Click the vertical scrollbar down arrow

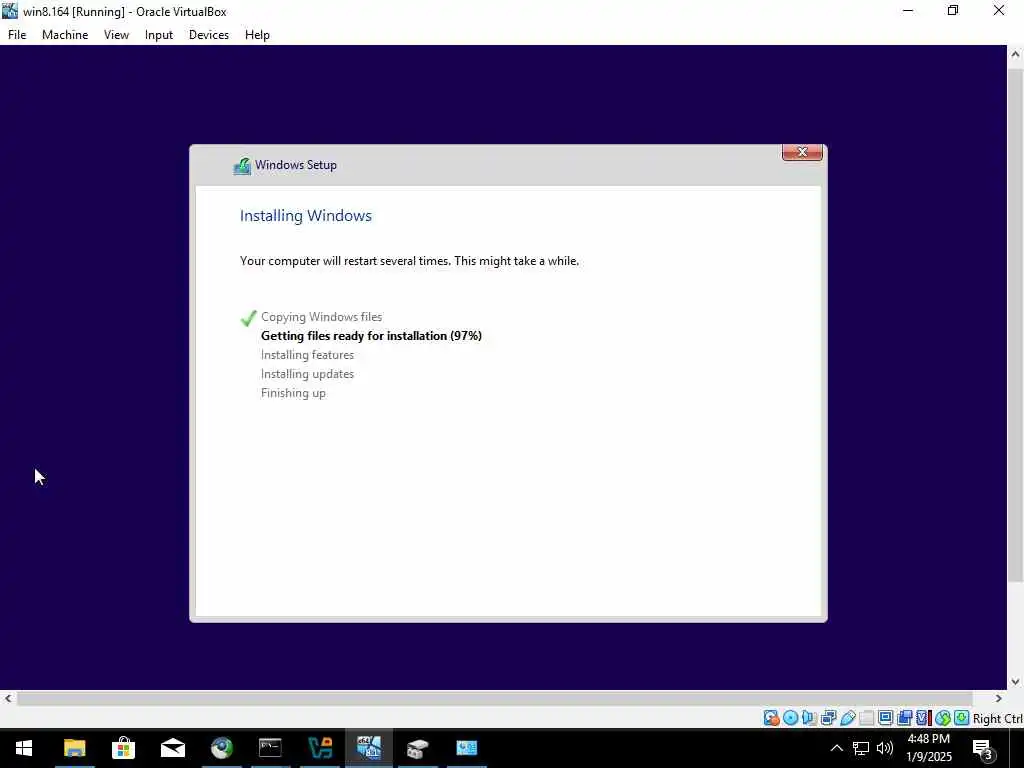coord(1015,681)
